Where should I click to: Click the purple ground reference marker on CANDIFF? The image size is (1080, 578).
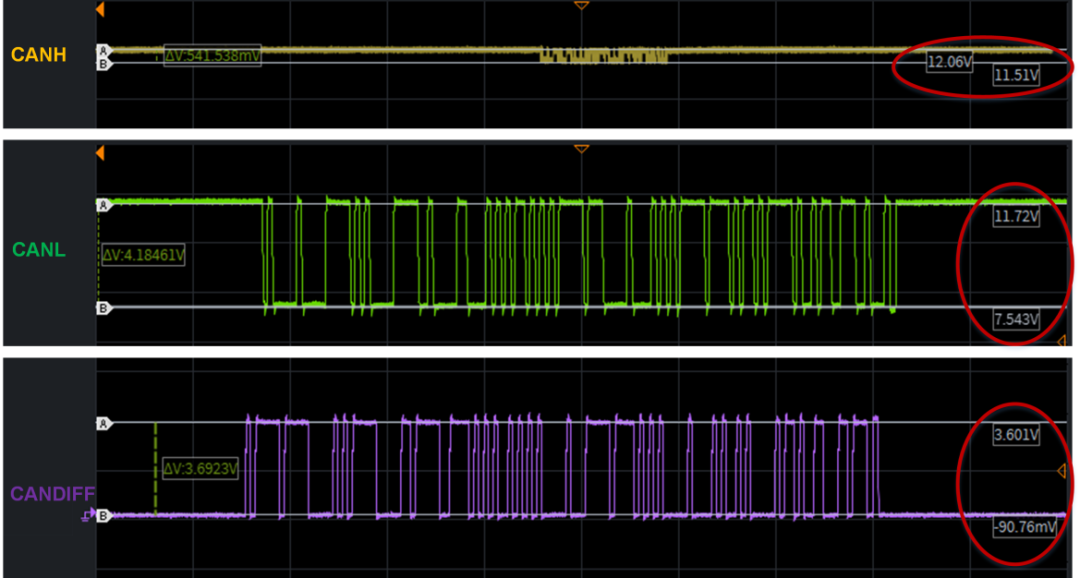(90, 515)
